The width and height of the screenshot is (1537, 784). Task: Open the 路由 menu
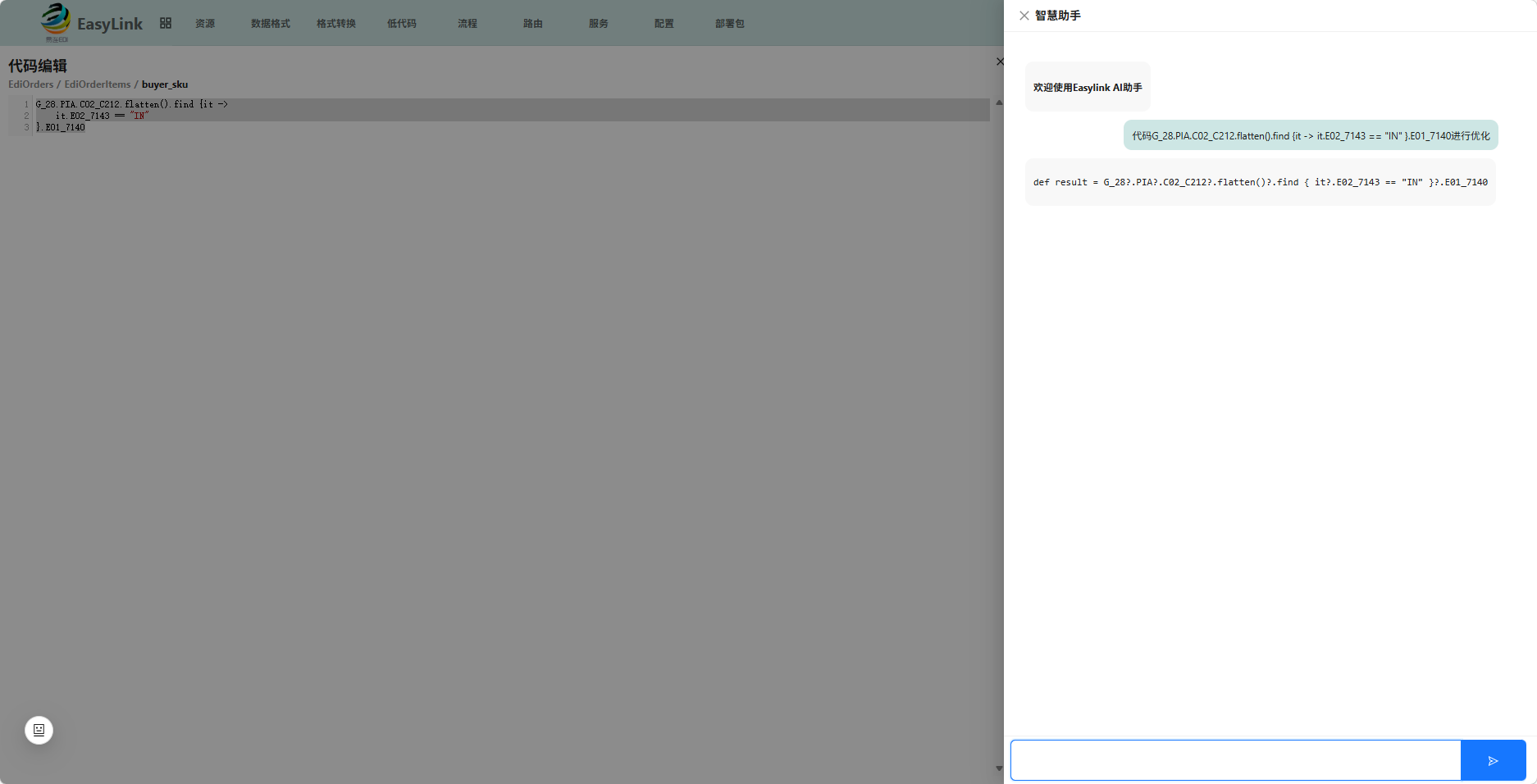tap(533, 24)
